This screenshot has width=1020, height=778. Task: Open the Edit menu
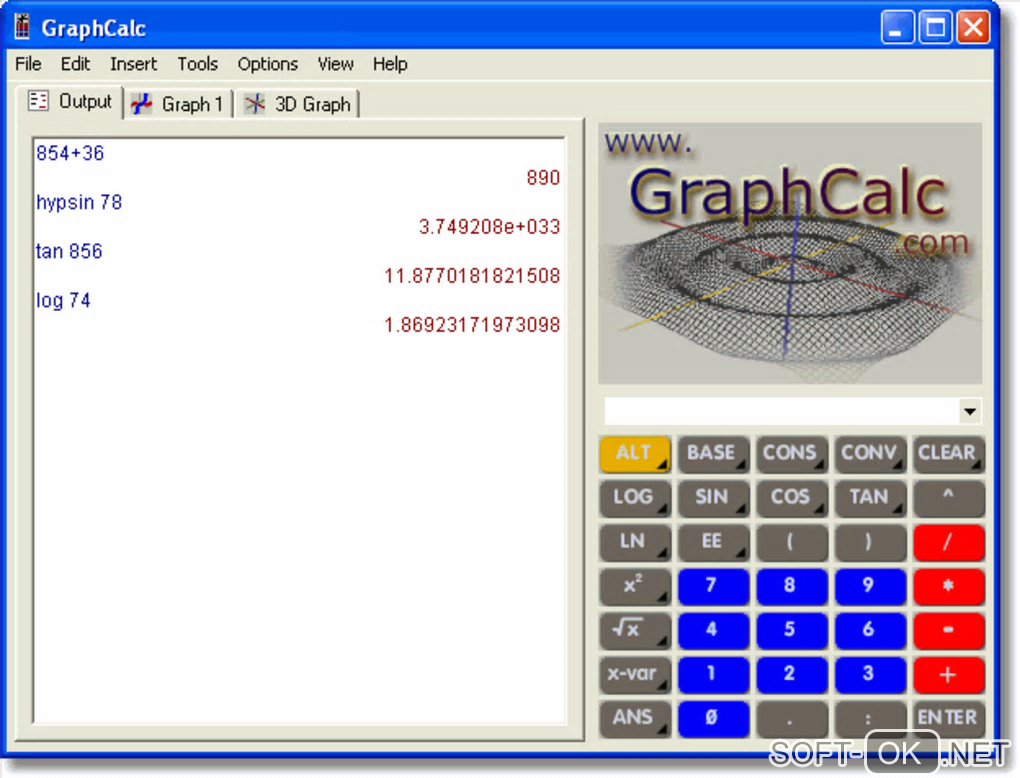click(75, 64)
